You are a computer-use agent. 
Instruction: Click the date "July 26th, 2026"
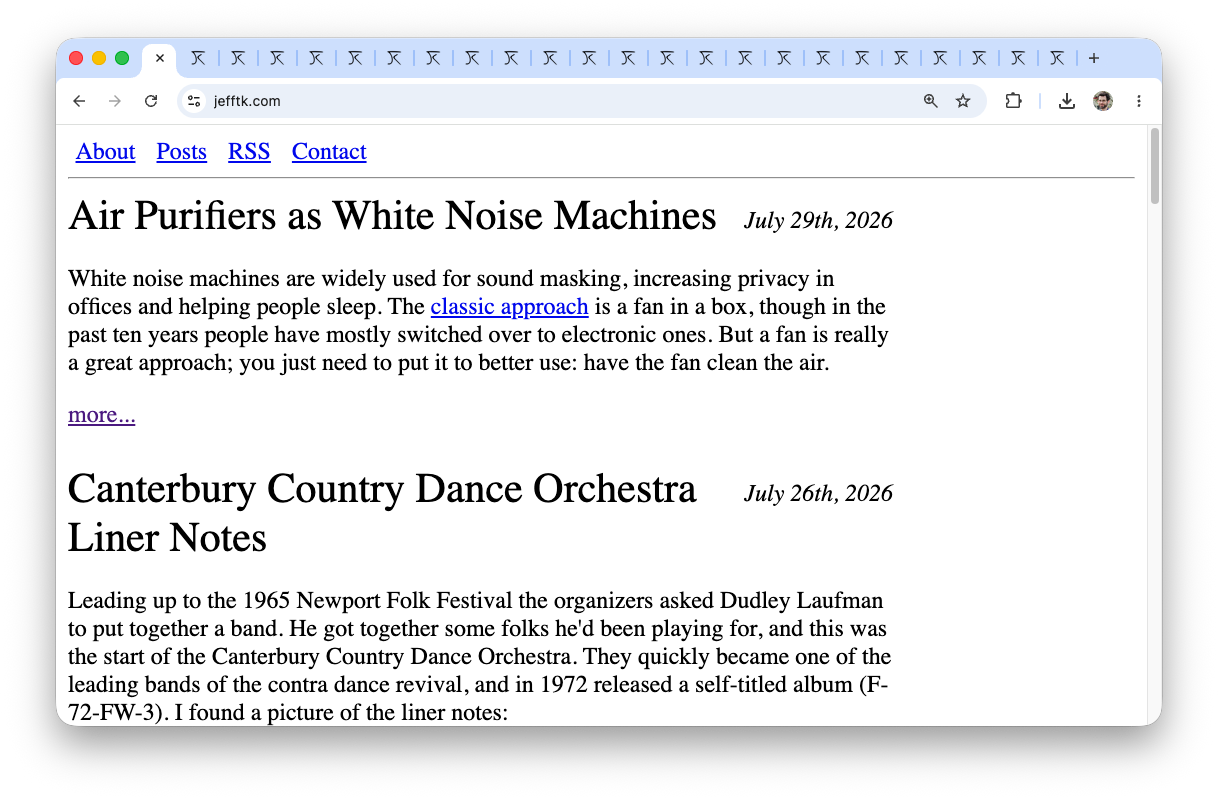click(x=818, y=494)
